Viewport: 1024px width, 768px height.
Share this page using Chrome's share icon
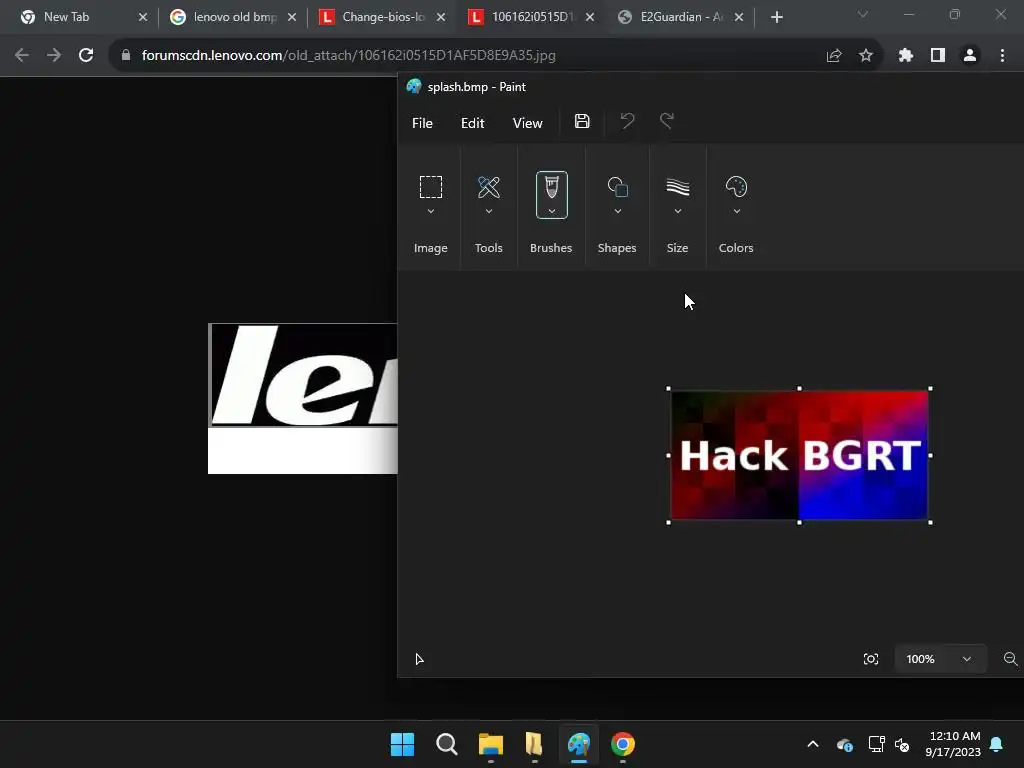click(834, 56)
